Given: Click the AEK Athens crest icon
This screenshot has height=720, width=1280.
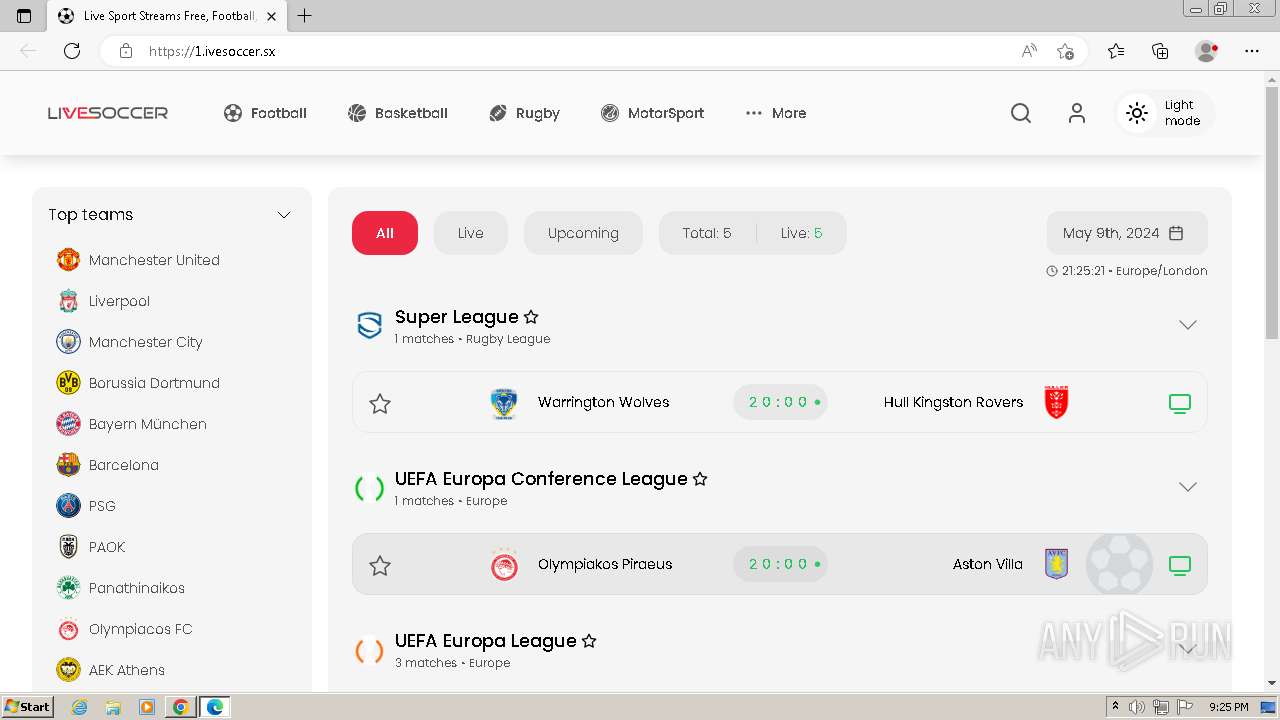Looking at the screenshot, I should click(68, 670).
